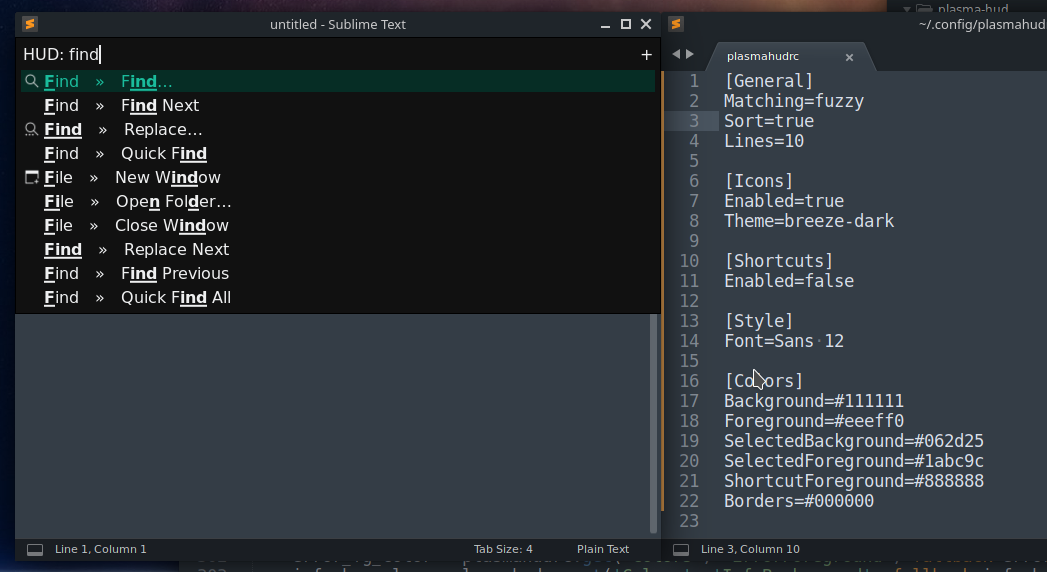Close the plasmahudrc tab
Screen dimensions: 1047x572
pyautogui.click(x=849, y=57)
